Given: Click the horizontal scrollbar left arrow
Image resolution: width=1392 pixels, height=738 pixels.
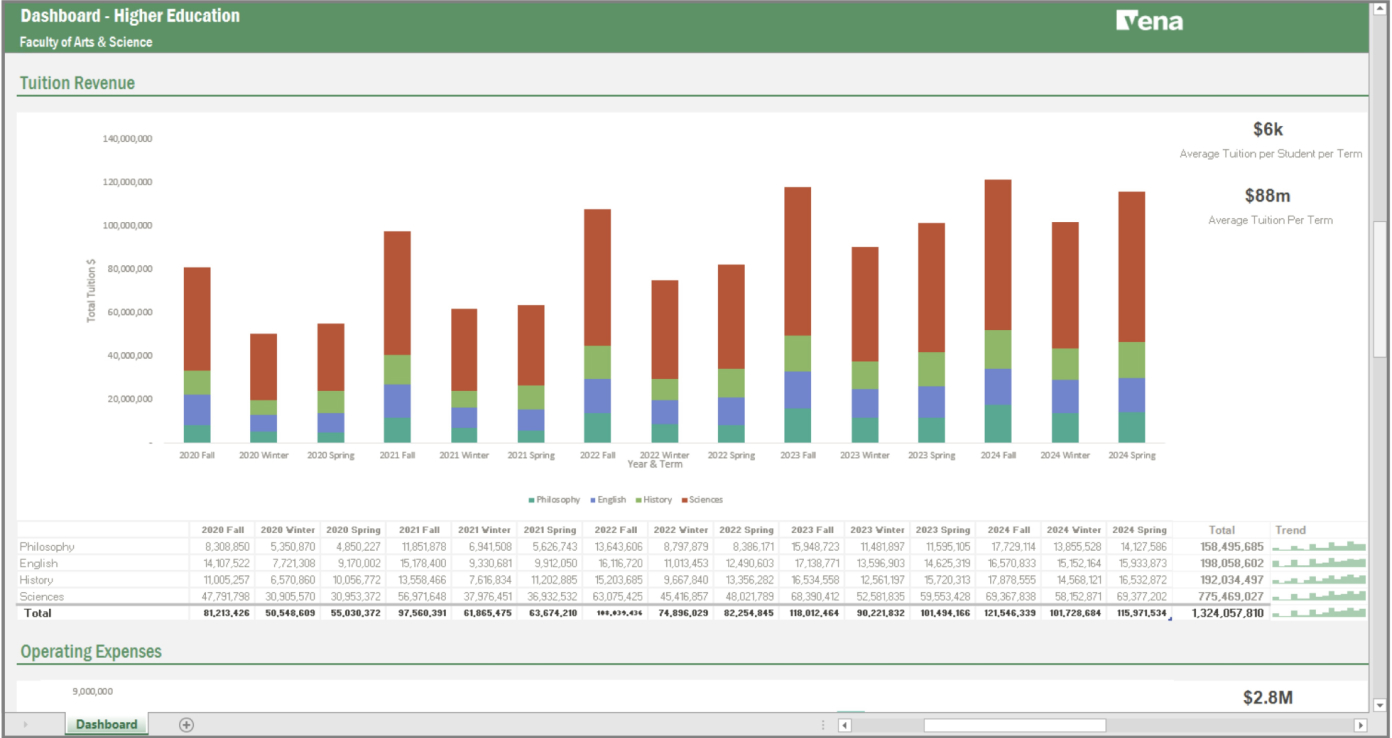Looking at the screenshot, I should [x=846, y=725].
